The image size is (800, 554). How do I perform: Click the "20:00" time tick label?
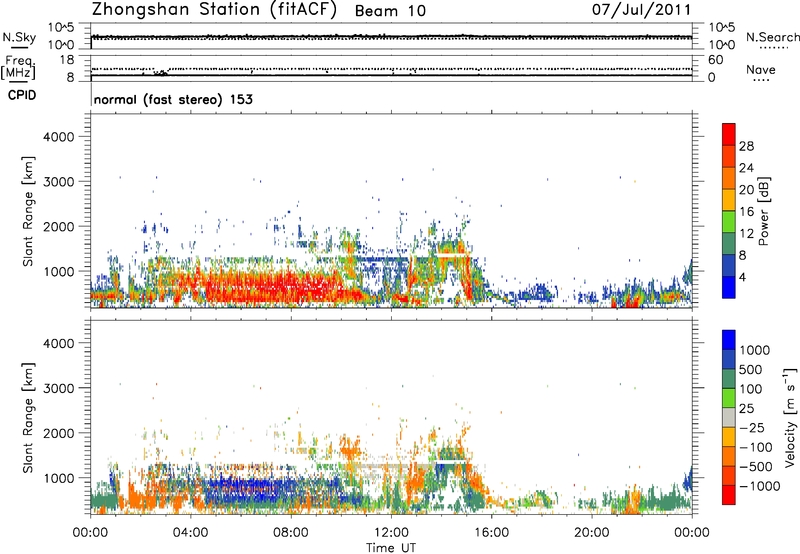591,533
